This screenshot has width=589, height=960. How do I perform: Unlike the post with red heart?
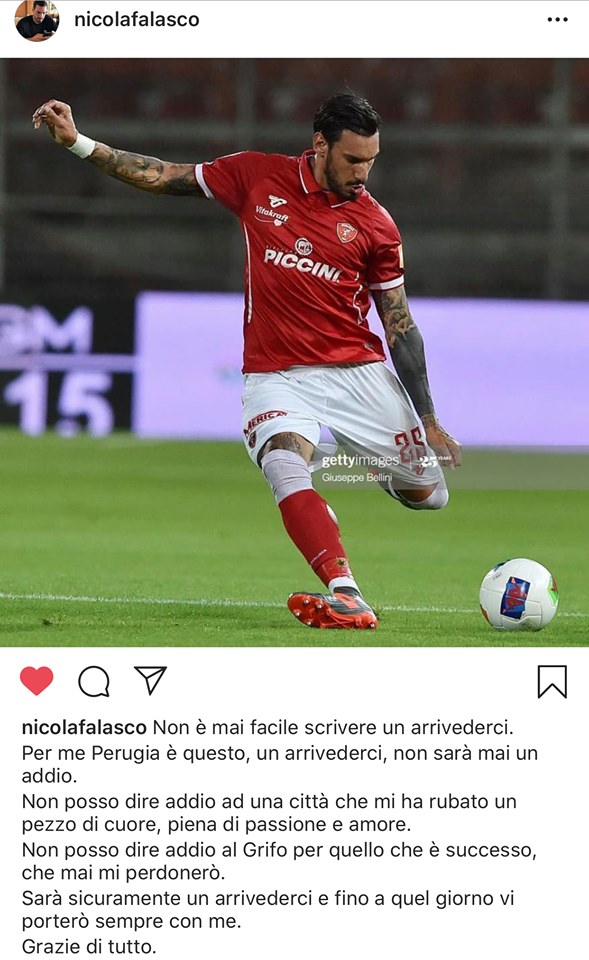tap(37, 680)
